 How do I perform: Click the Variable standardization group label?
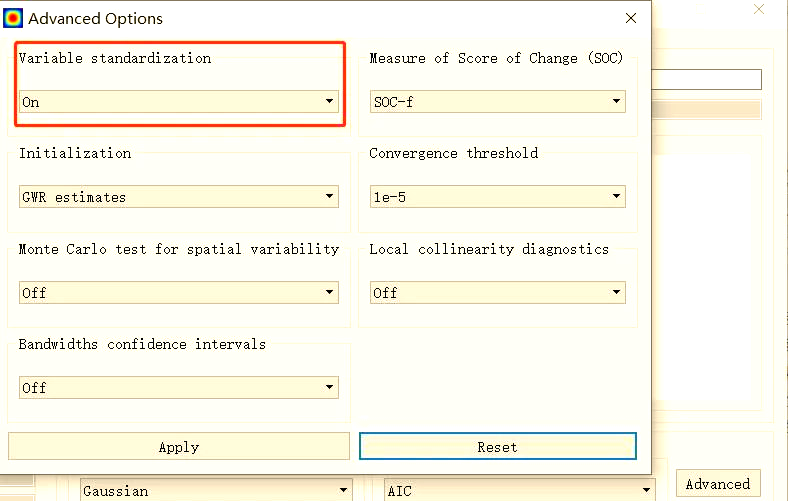(115, 58)
